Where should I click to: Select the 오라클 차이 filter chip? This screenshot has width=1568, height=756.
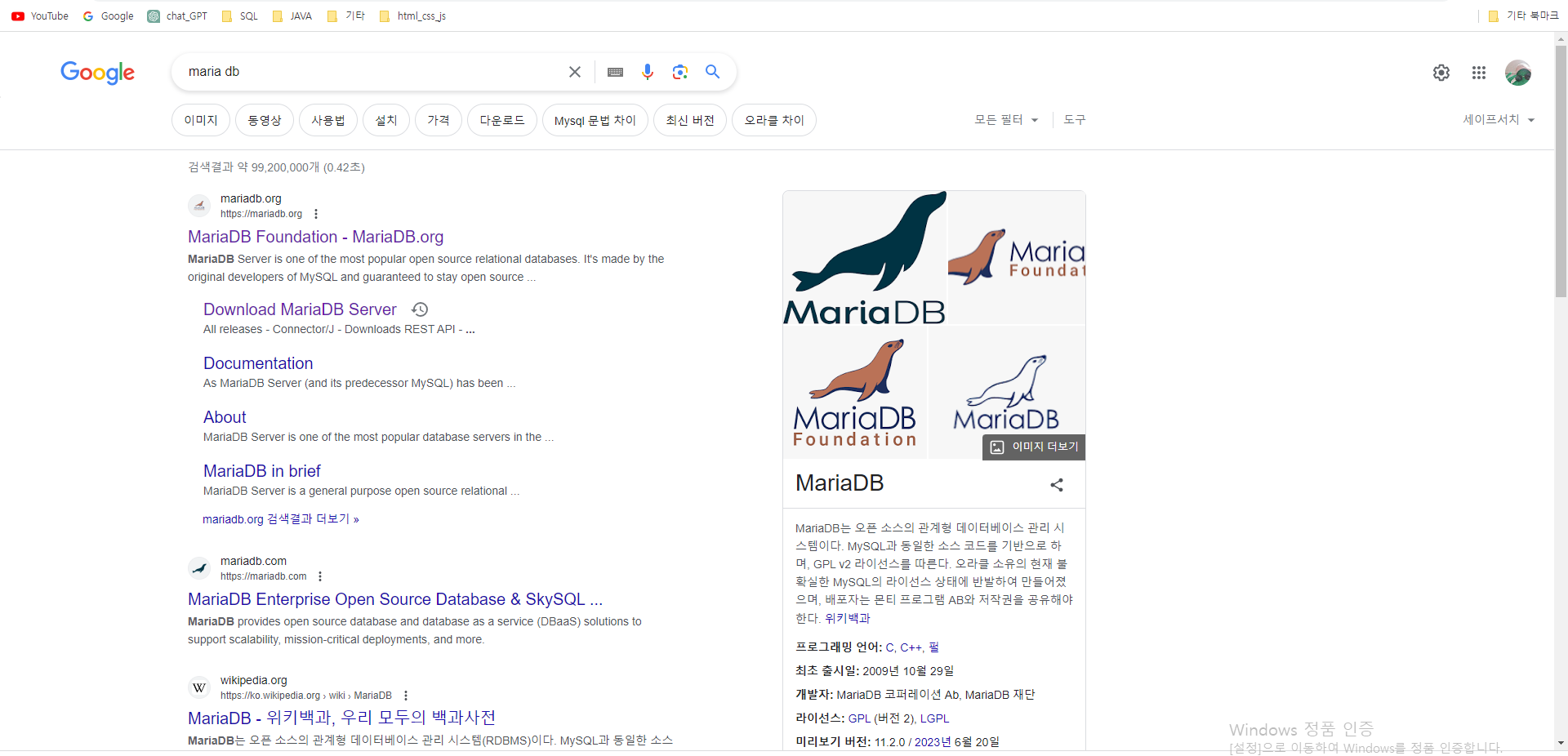point(774,120)
